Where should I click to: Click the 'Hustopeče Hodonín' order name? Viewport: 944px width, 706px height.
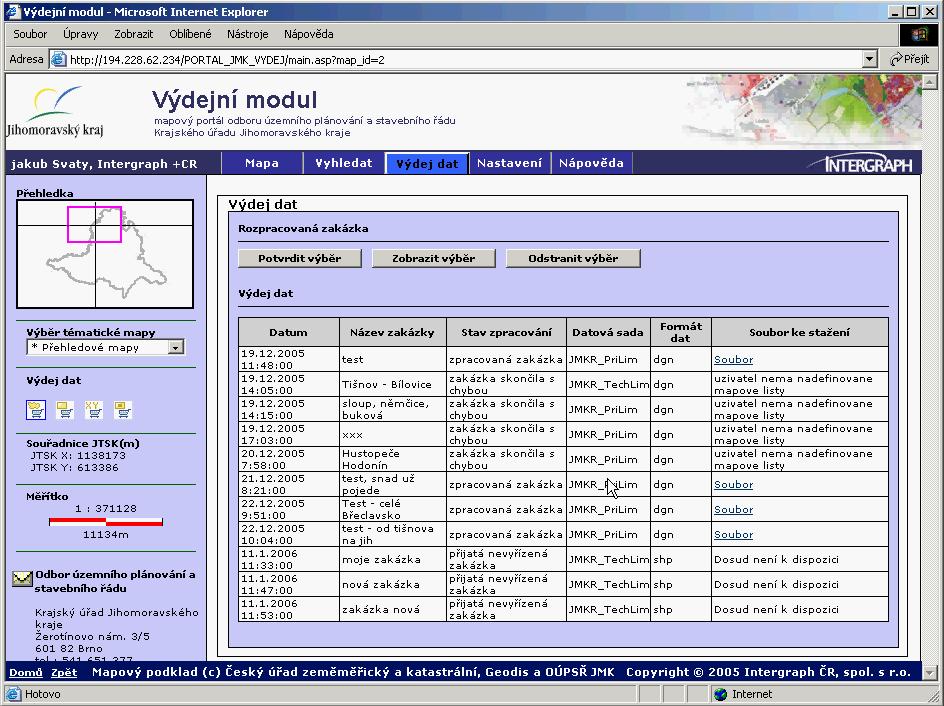click(393, 459)
